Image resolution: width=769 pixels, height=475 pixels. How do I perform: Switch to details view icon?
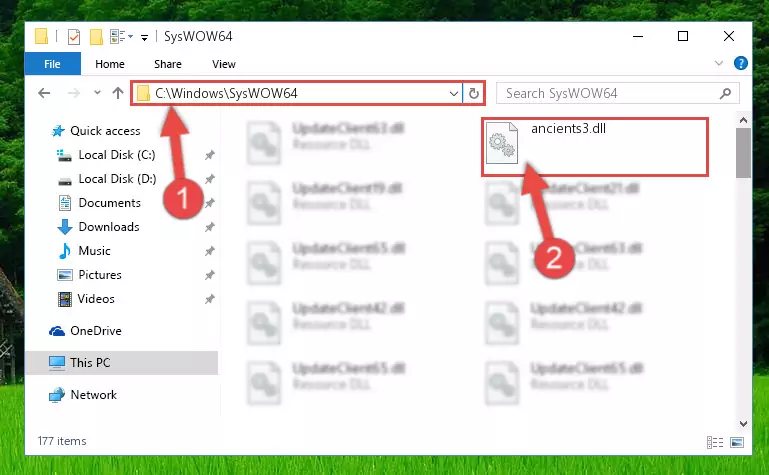click(715, 443)
